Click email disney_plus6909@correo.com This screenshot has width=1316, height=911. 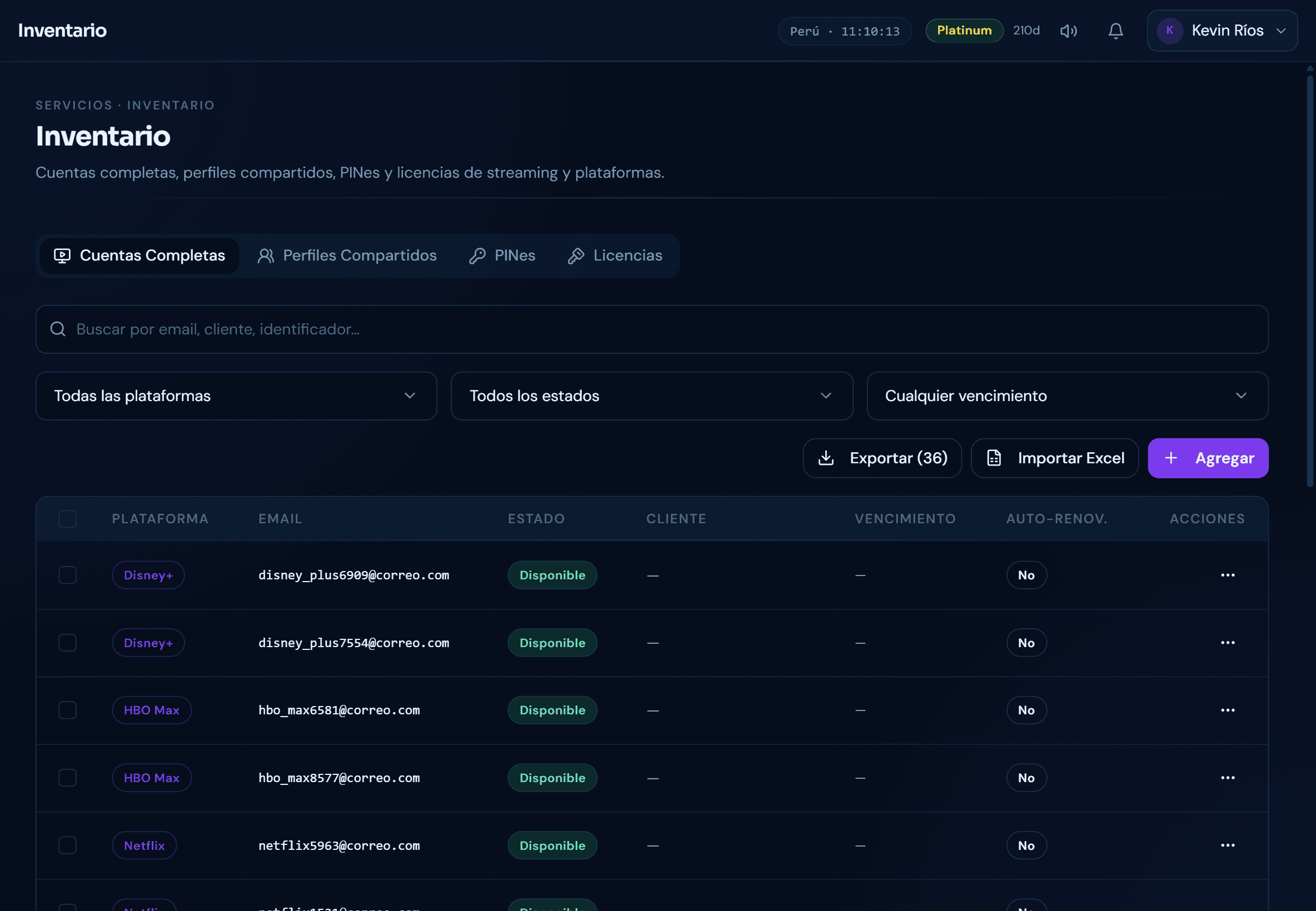[354, 575]
